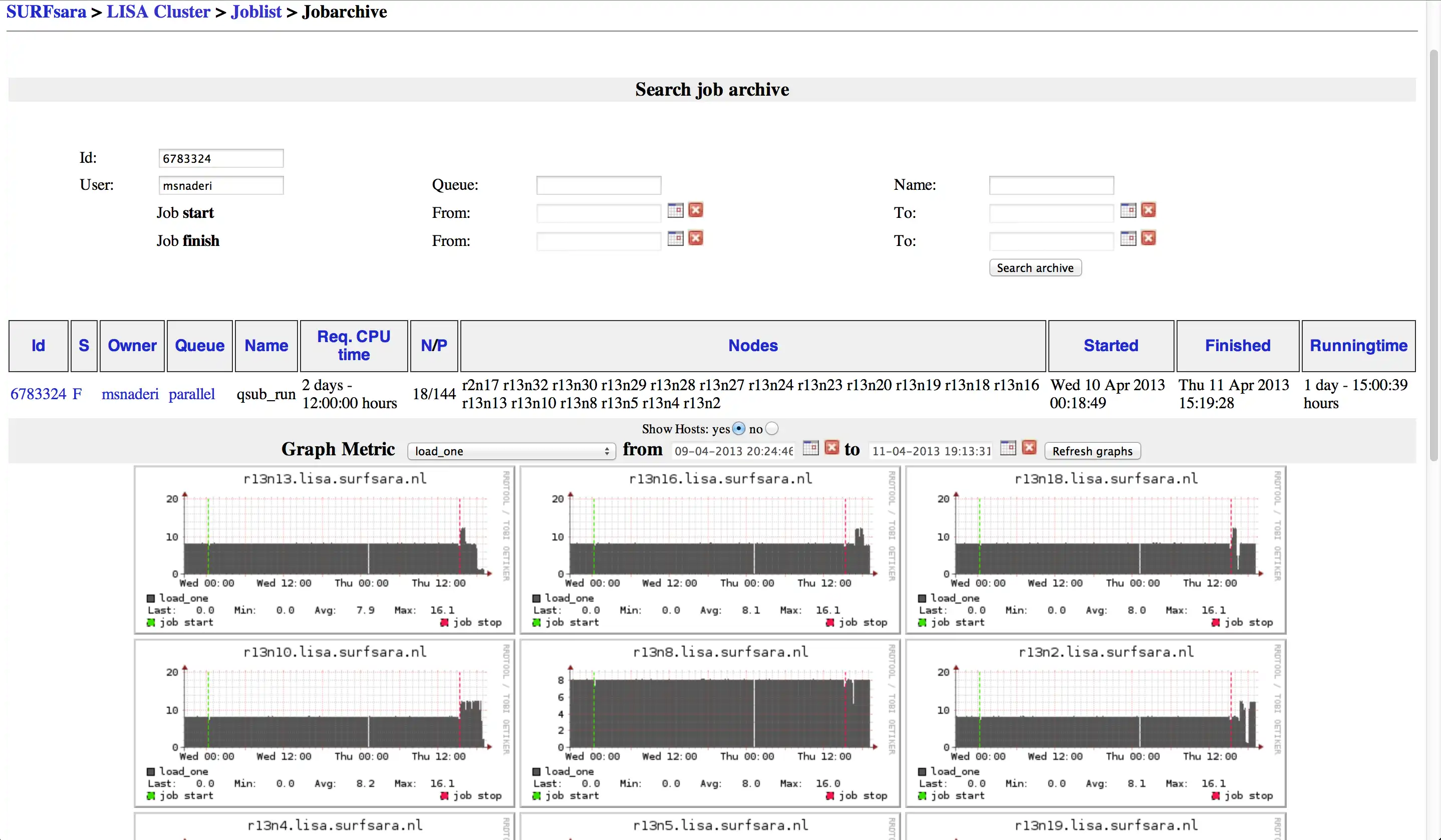Click the calendar icon for job start From field

coord(675,210)
